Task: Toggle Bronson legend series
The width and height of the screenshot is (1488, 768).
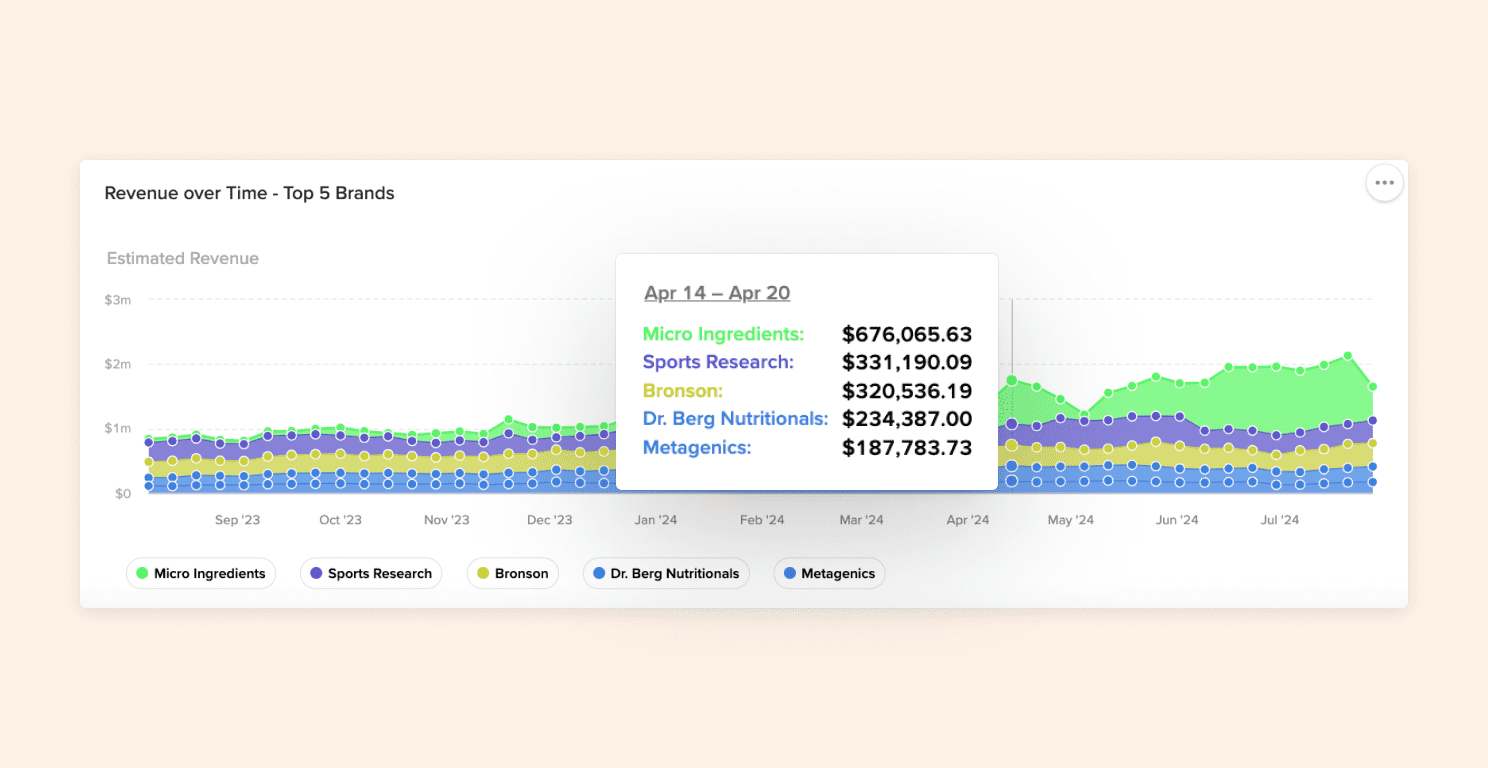Action: pyautogui.click(x=512, y=573)
